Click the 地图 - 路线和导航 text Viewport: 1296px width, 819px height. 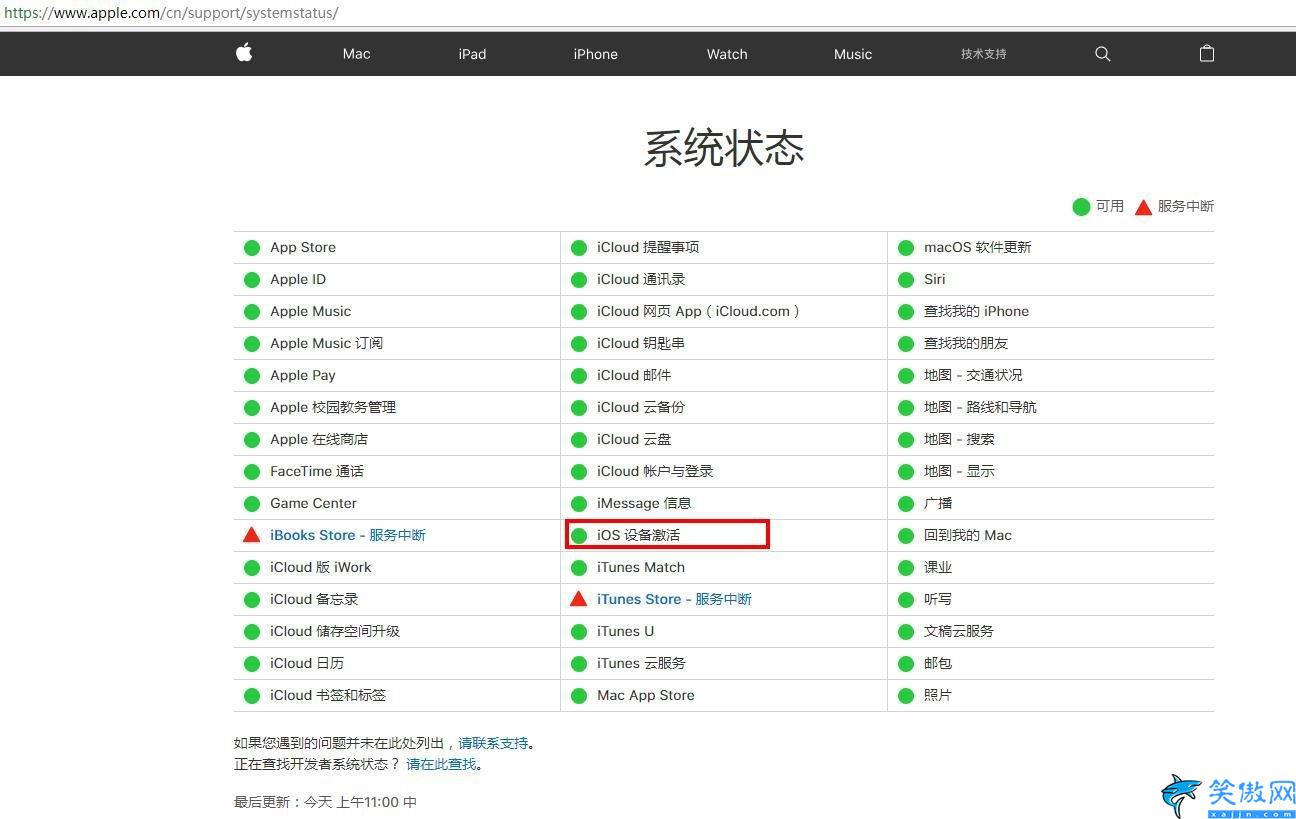pos(980,407)
